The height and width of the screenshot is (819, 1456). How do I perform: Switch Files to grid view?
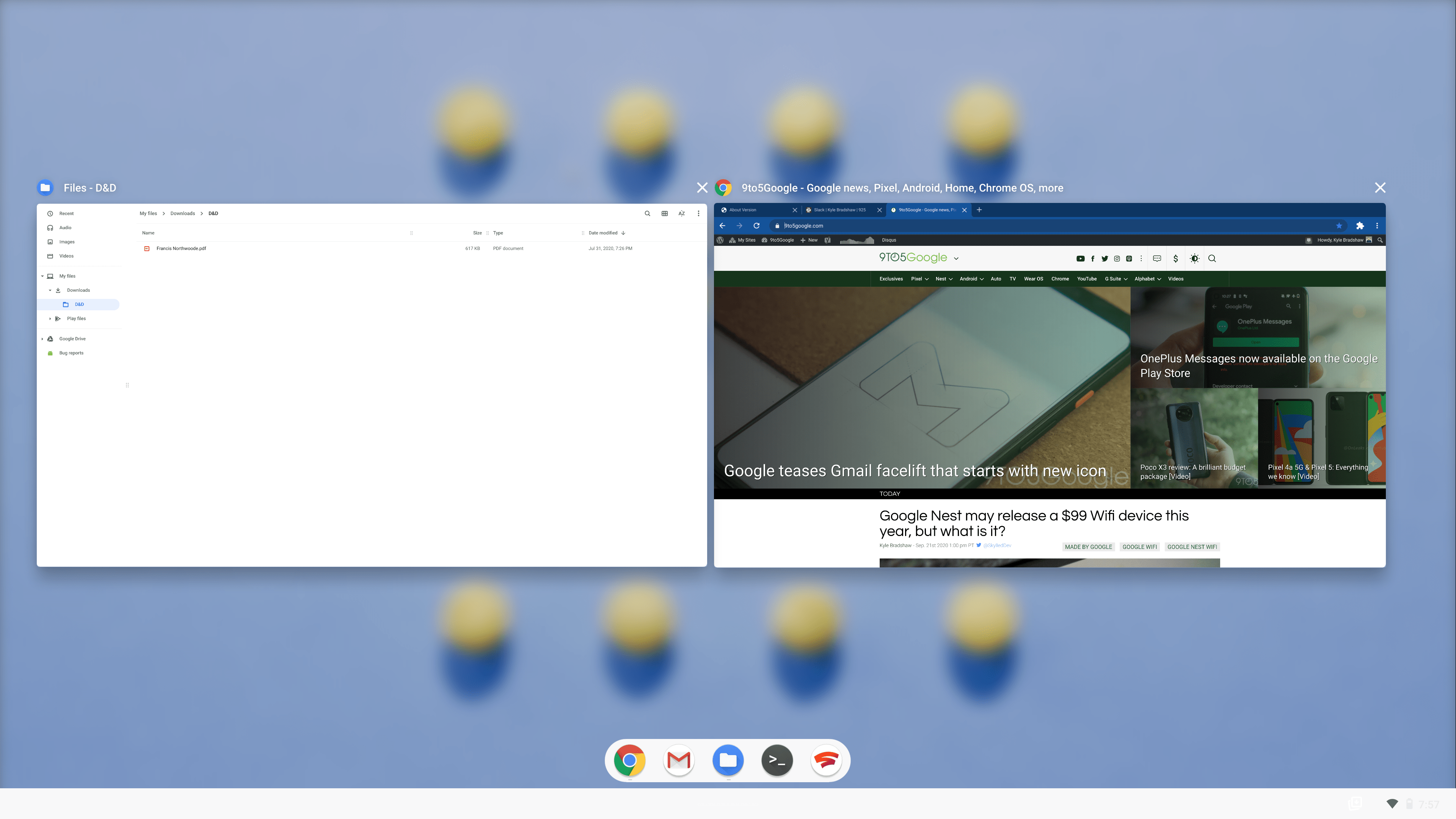point(665,213)
